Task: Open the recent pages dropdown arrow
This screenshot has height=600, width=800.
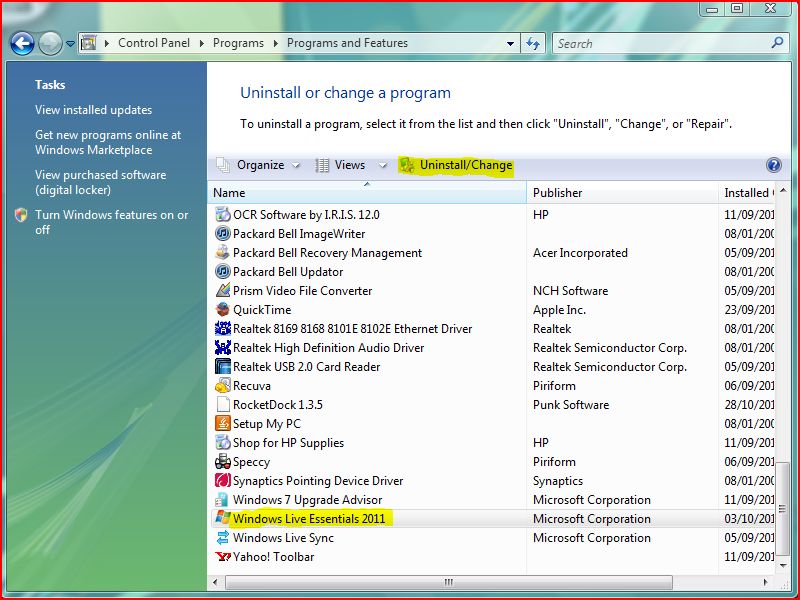Action: click(70, 44)
